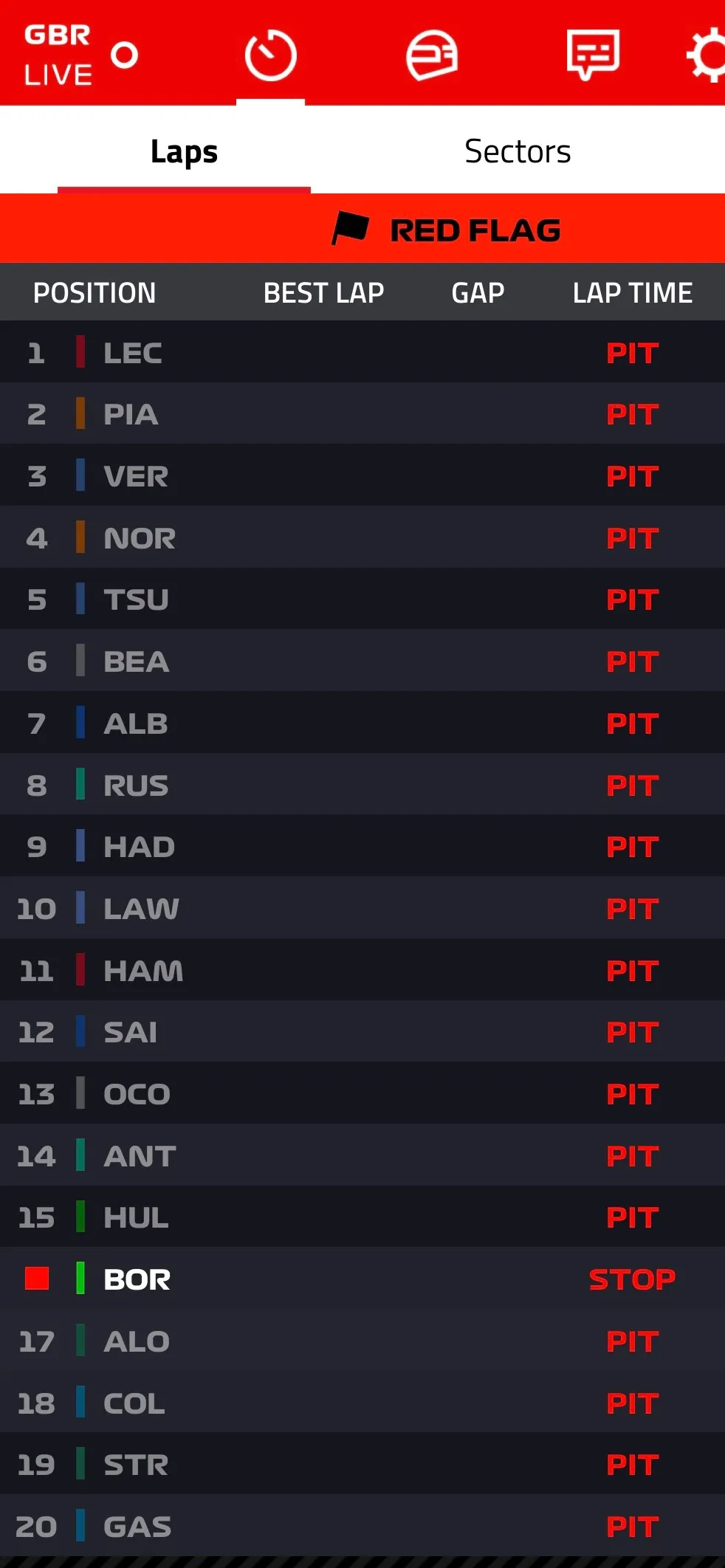Tap the live circle indicator icon
The image size is (725, 1568).
125,55
